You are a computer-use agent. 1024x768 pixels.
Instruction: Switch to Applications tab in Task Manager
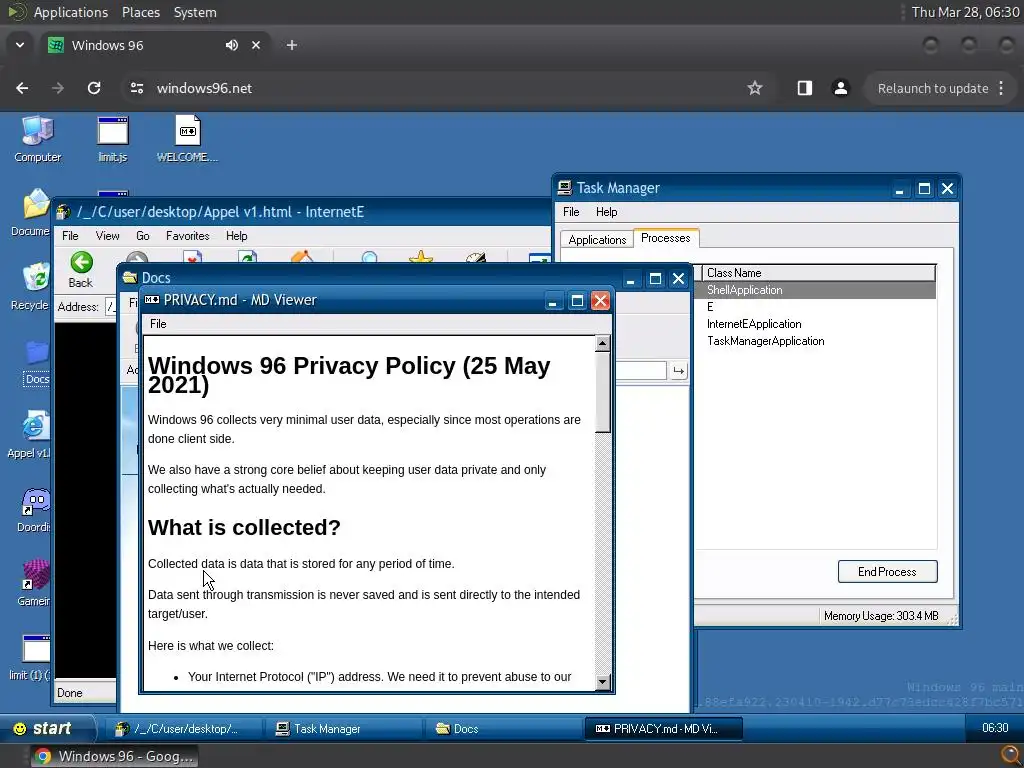click(597, 240)
